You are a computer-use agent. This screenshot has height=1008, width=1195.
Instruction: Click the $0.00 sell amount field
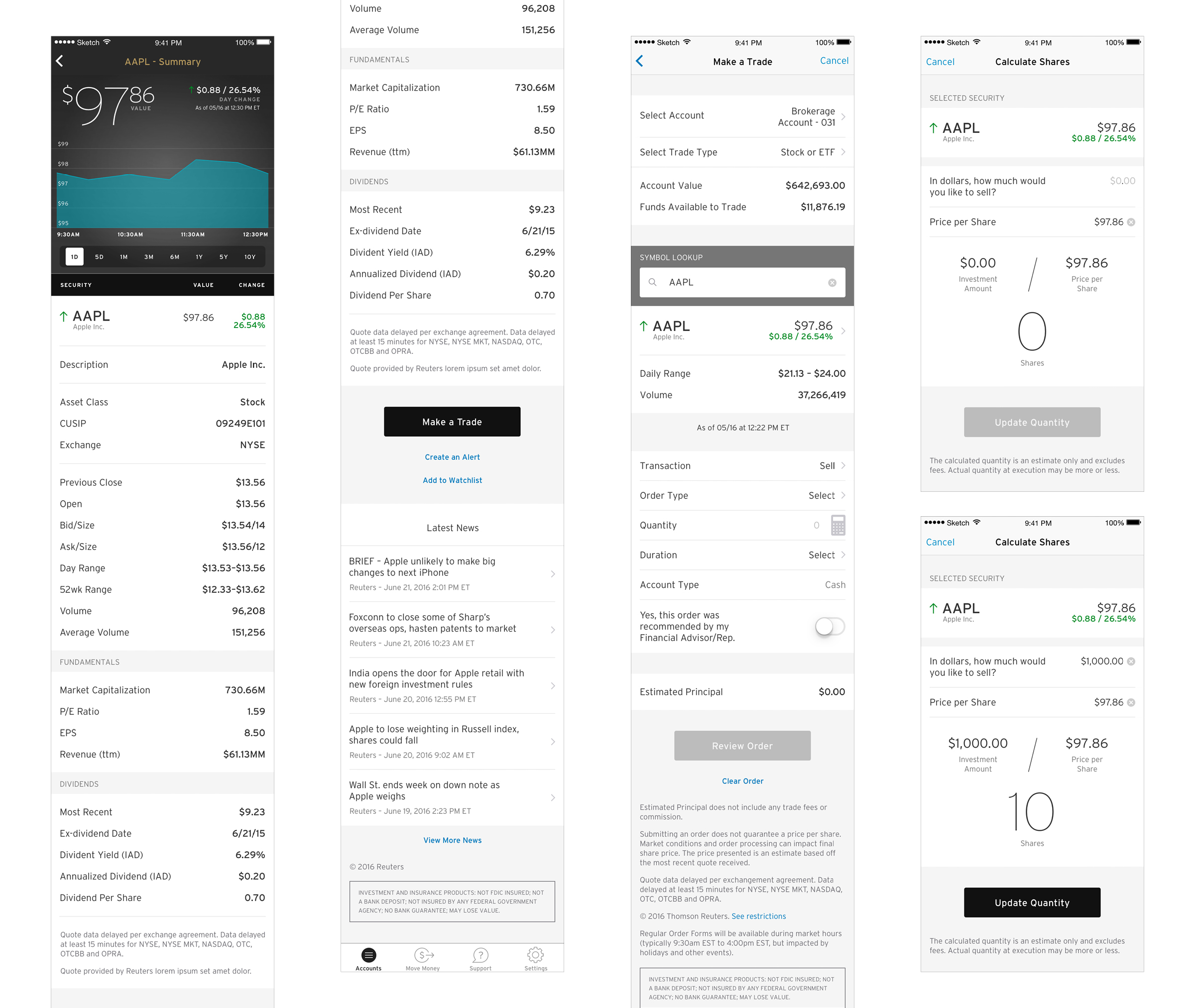pos(1122,181)
